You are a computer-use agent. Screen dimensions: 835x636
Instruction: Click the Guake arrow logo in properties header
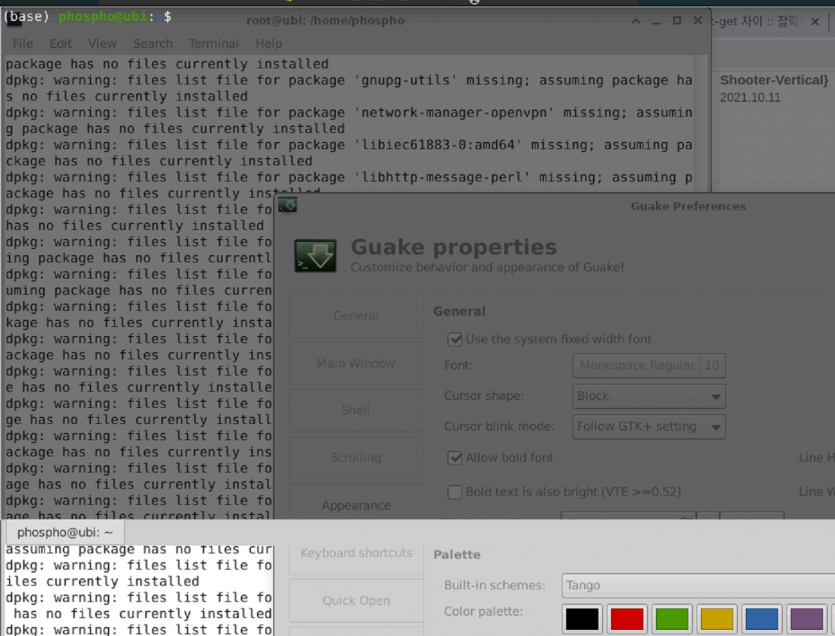click(x=315, y=256)
